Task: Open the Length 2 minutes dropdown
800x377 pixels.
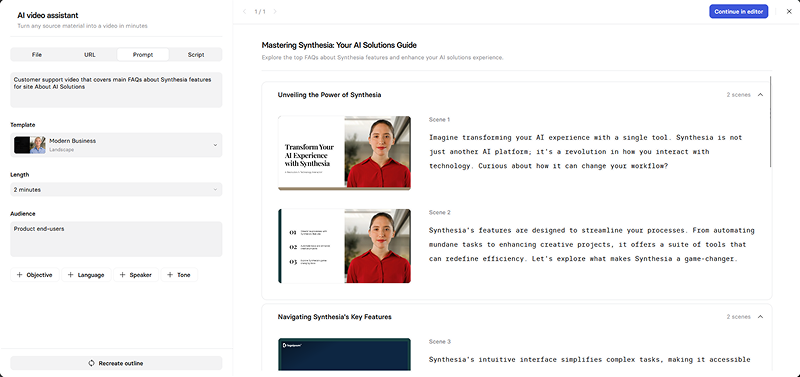Action: tap(116, 190)
